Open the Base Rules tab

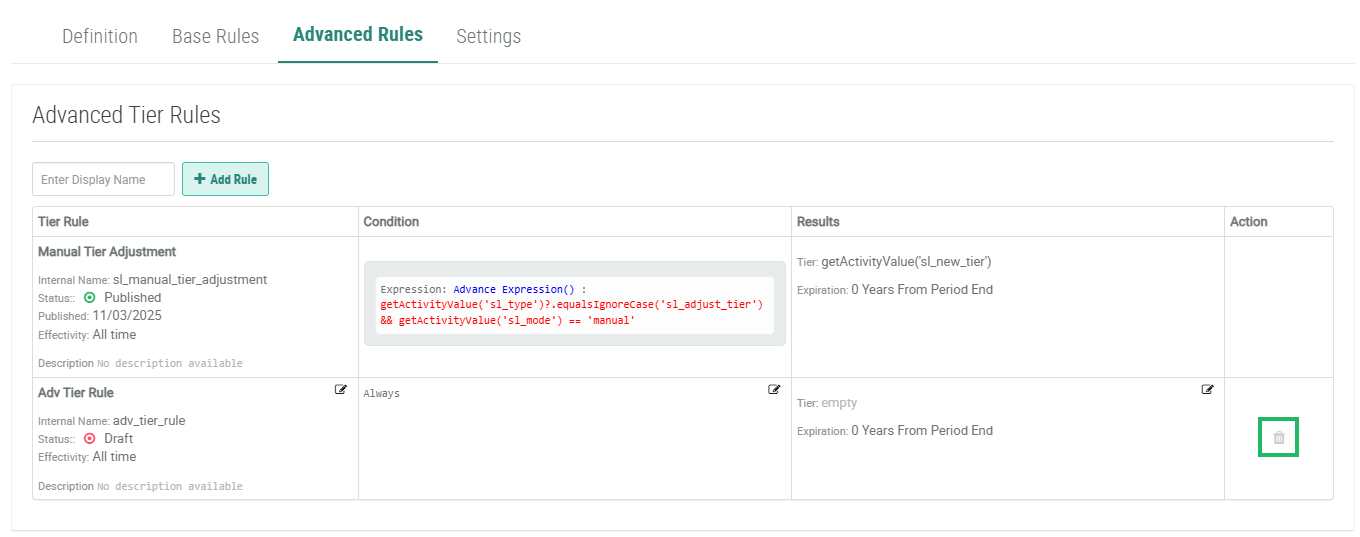click(x=215, y=37)
